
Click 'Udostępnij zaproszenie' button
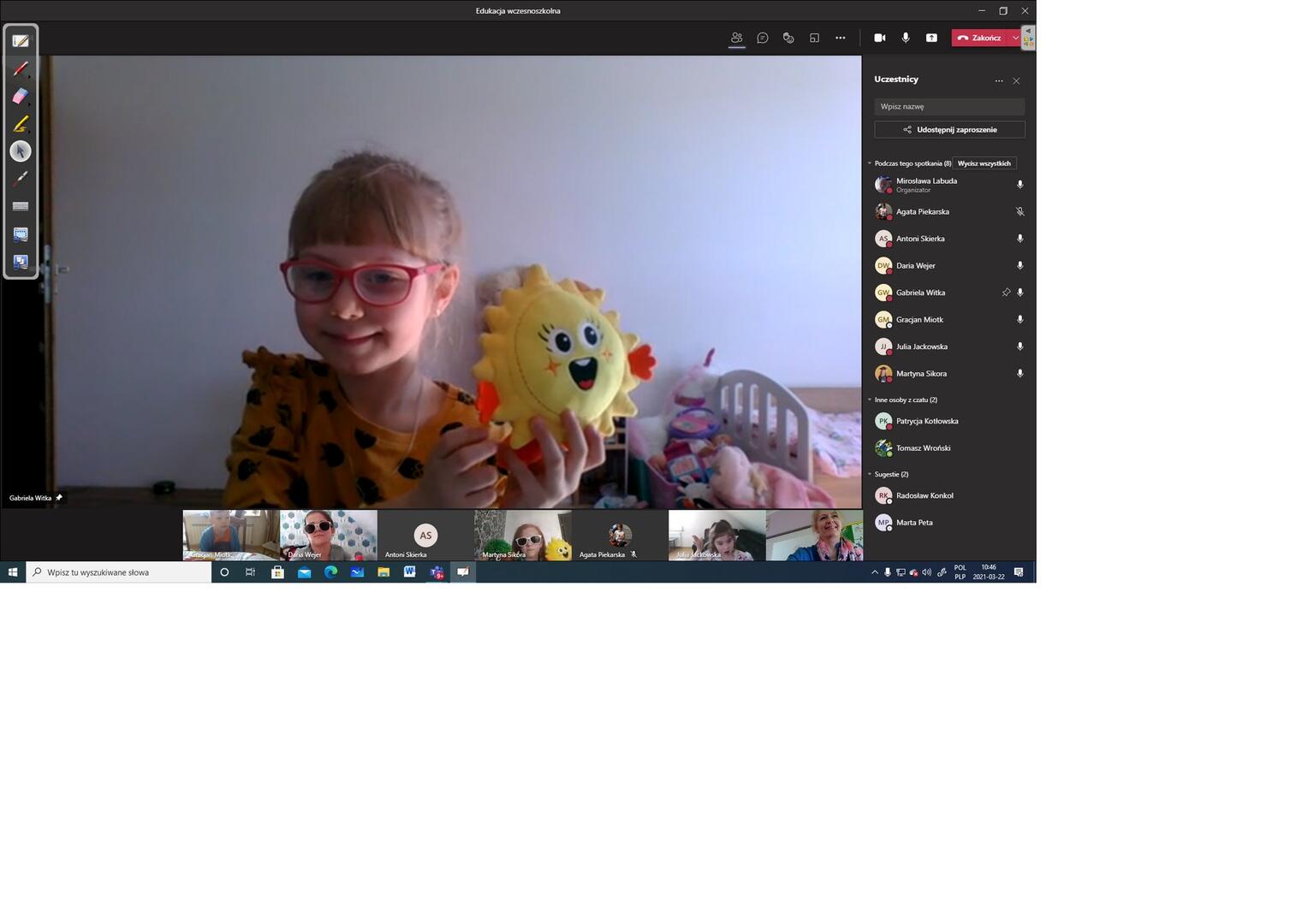pyautogui.click(x=949, y=129)
